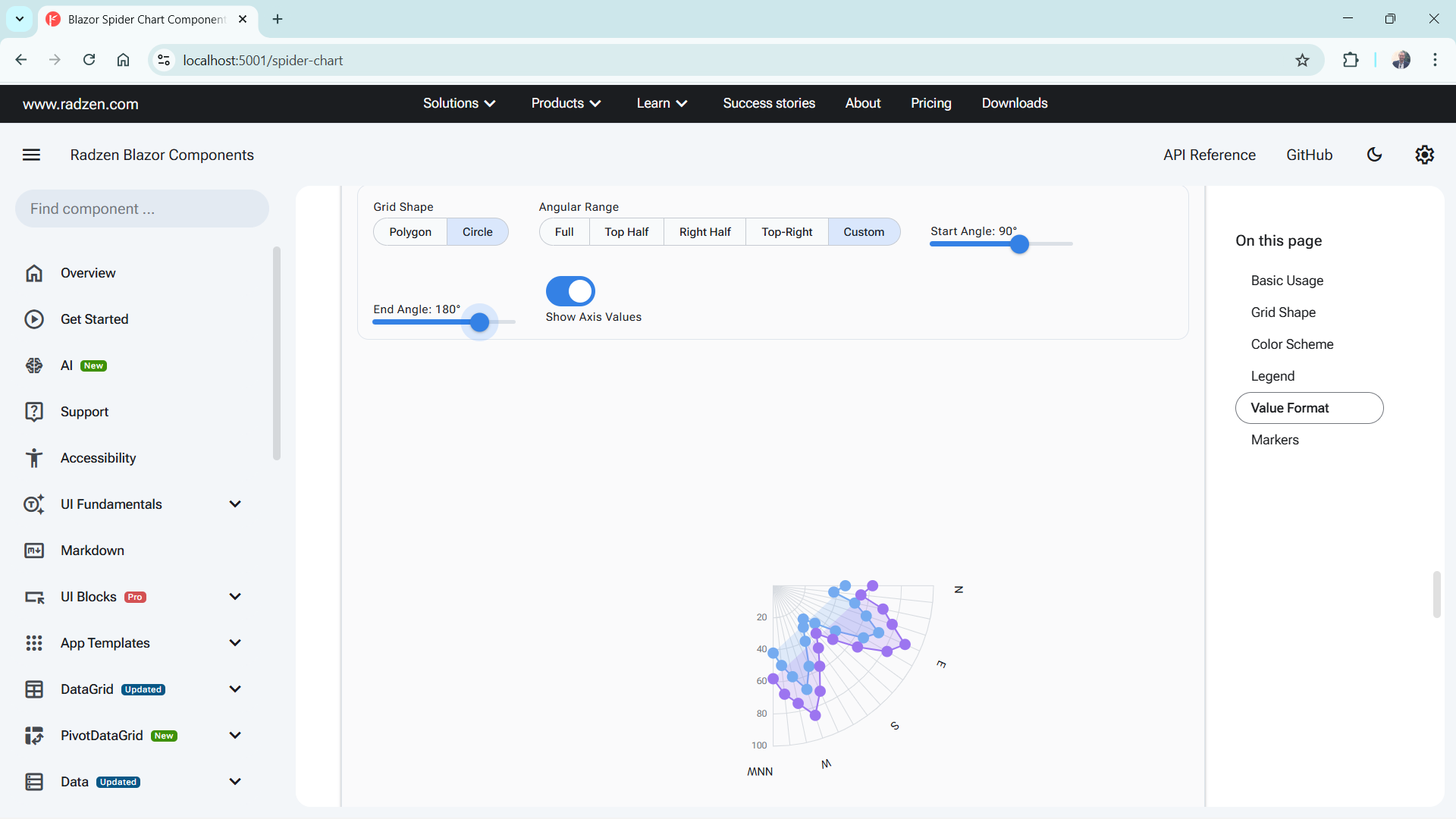This screenshot has height=819, width=1456.
Task: Disable the Show Axis Values switch
Action: coord(570,291)
